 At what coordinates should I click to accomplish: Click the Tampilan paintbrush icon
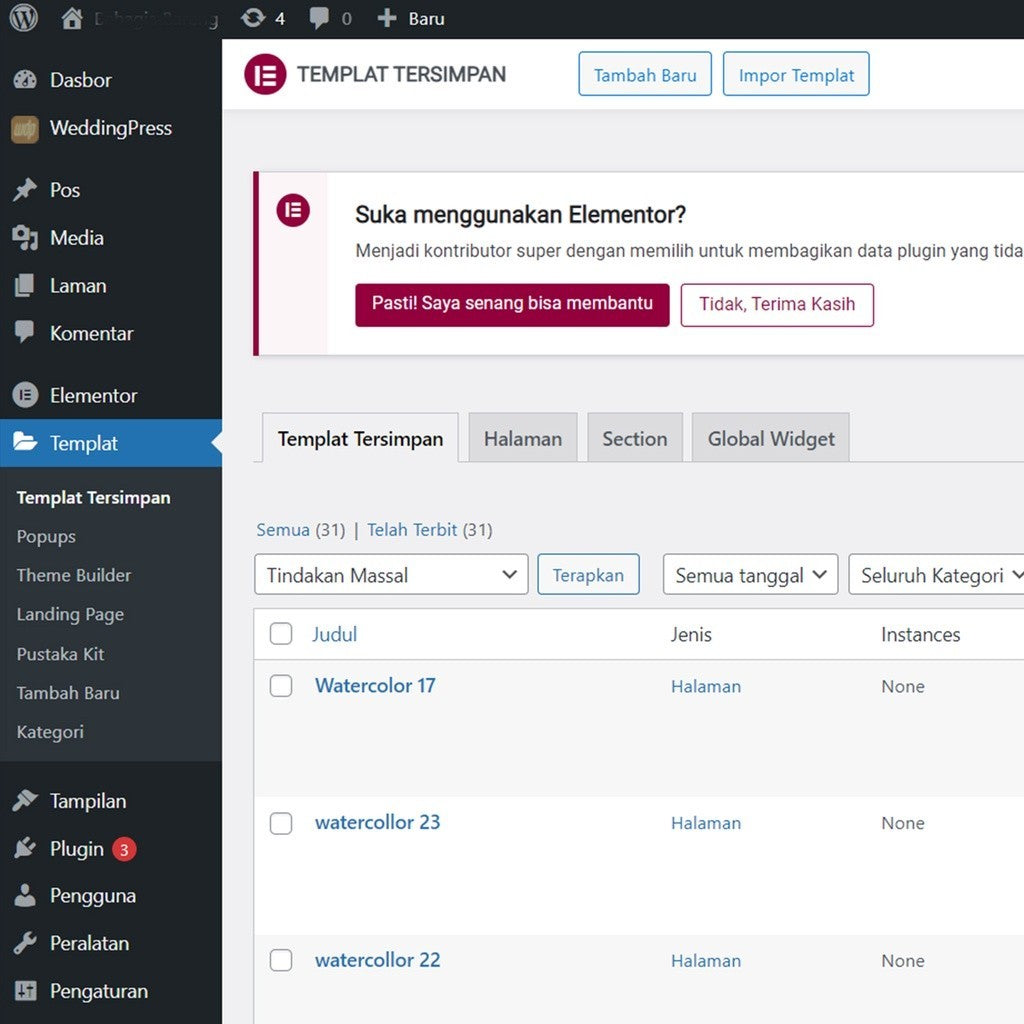(25, 801)
